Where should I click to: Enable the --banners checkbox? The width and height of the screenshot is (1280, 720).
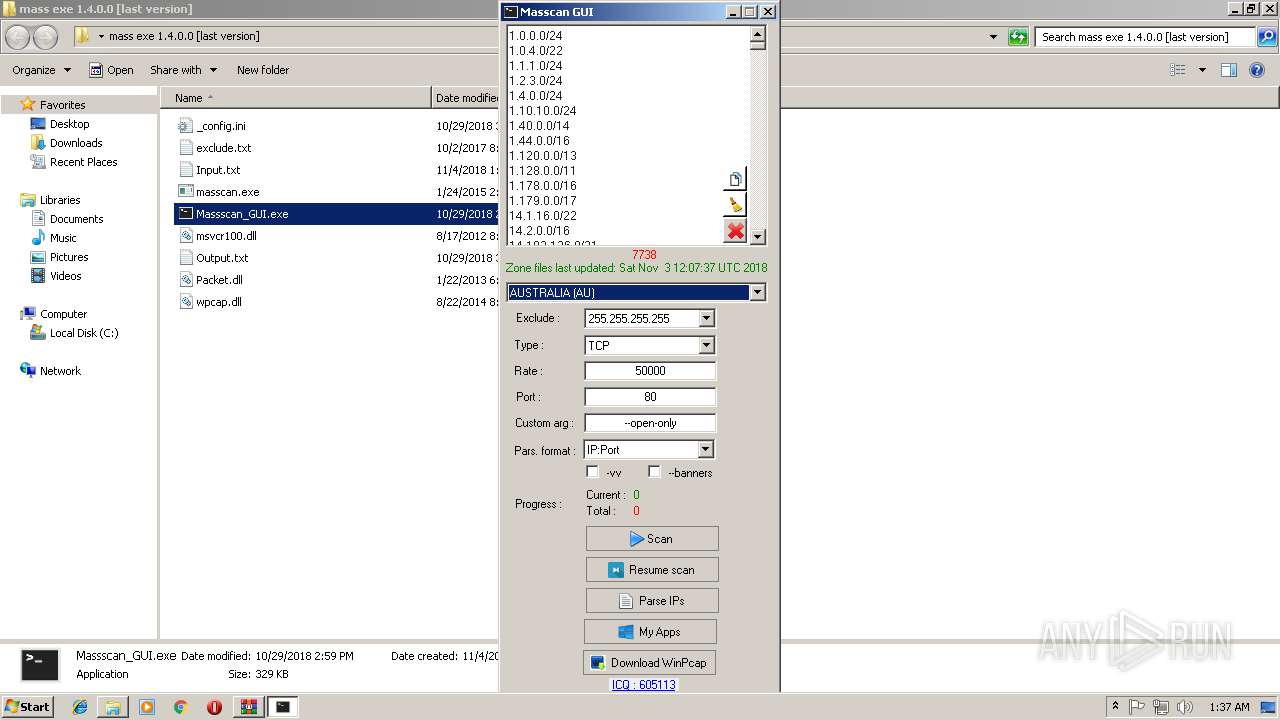click(654, 472)
